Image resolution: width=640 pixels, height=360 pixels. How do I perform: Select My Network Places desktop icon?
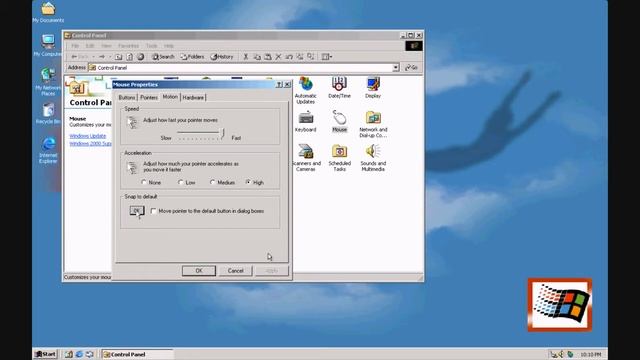[x=48, y=82]
